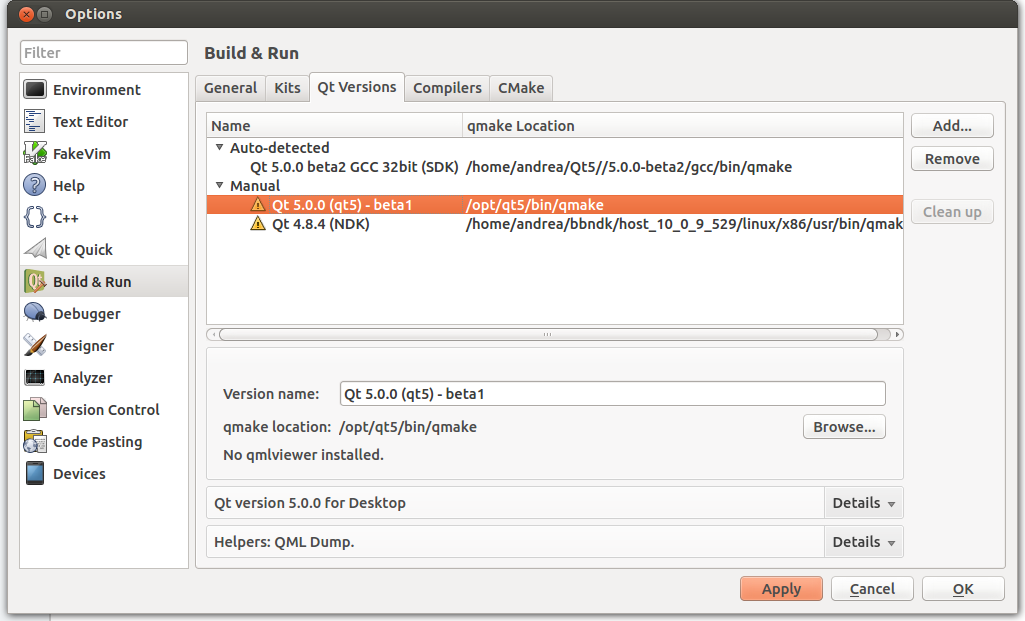Click the horizontal scrollbar of versions list
Screen dimensions: 1025x621
click(x=548, y=335)
